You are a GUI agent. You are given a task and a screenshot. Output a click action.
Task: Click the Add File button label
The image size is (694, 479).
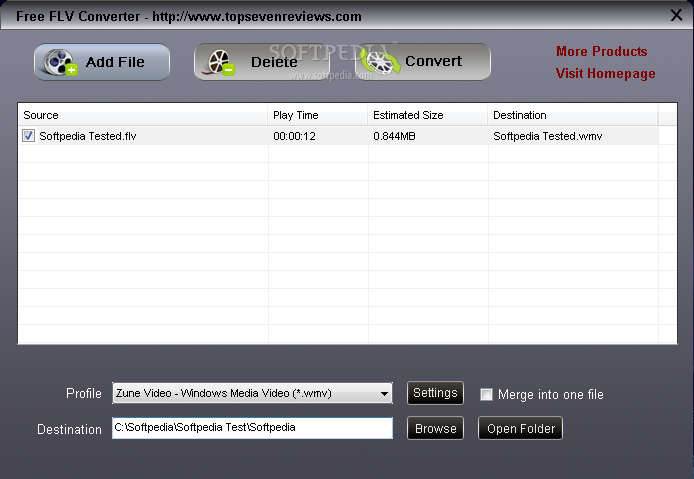pyautogui.click(x=115, y=62)
